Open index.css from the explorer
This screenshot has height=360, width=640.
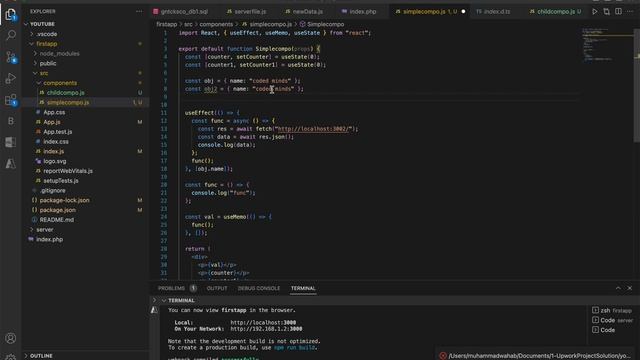click(56, 142)
